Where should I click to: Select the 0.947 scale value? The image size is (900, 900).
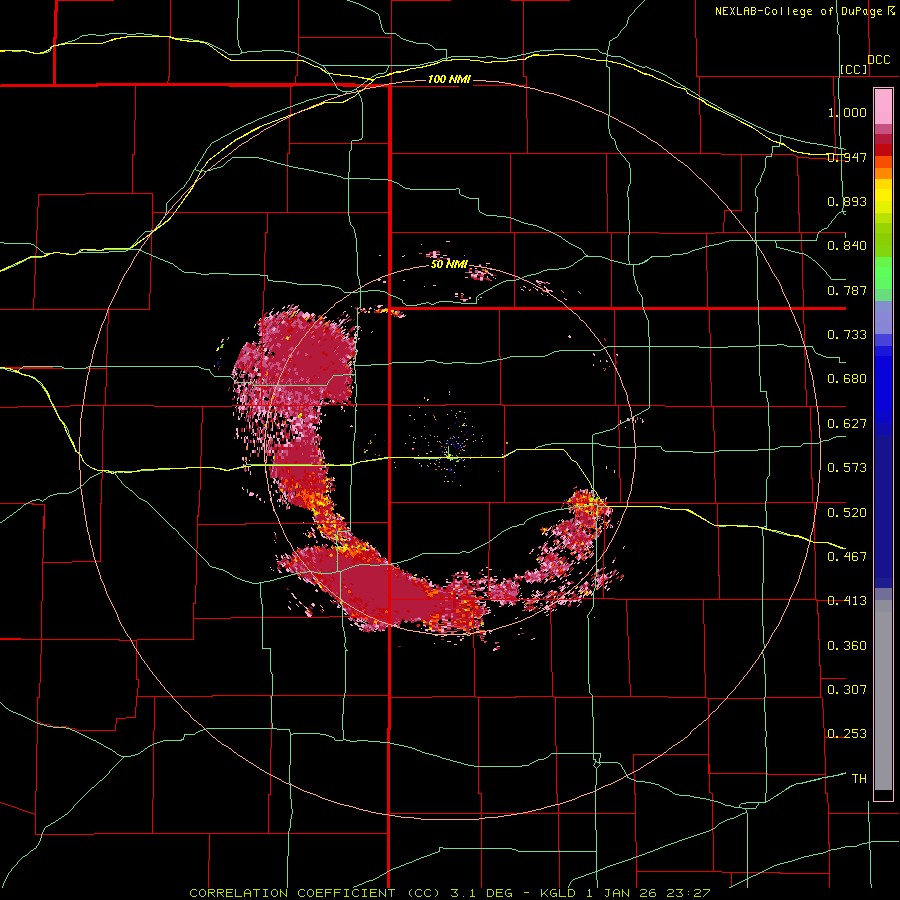point(847,157)
